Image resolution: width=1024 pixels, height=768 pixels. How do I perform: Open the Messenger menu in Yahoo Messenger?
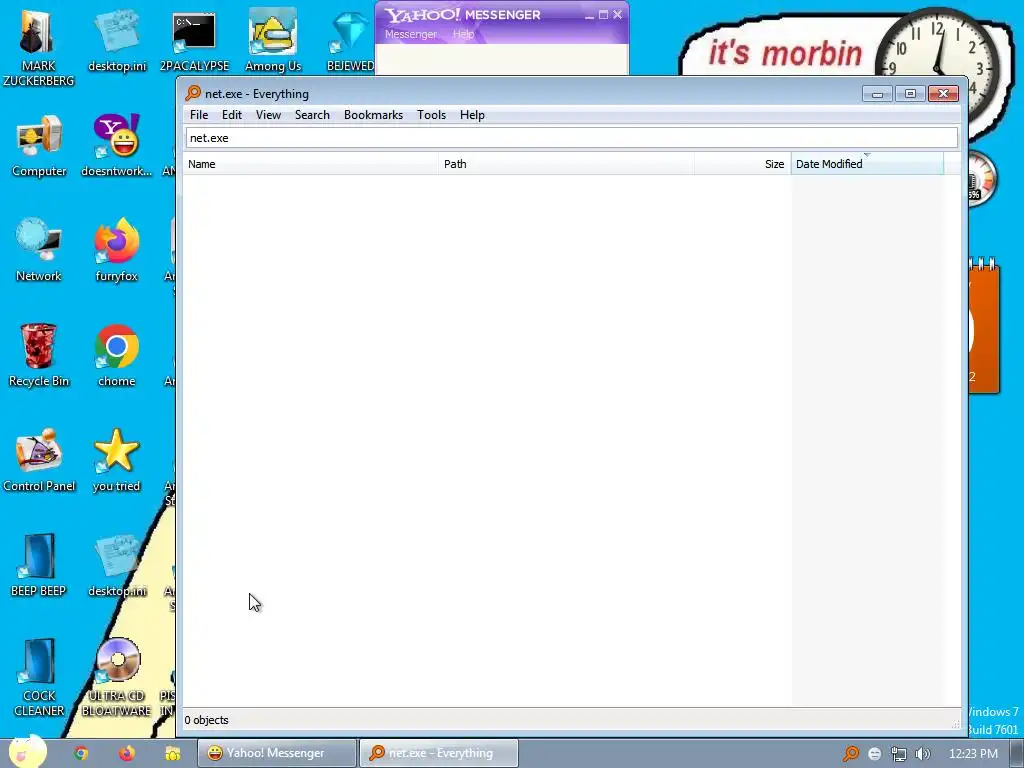tap(410, 34)
